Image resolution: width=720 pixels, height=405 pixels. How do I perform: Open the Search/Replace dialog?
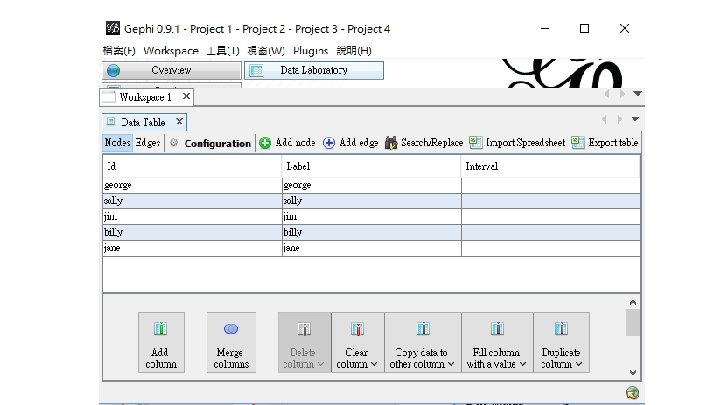(x=432, y=143)
